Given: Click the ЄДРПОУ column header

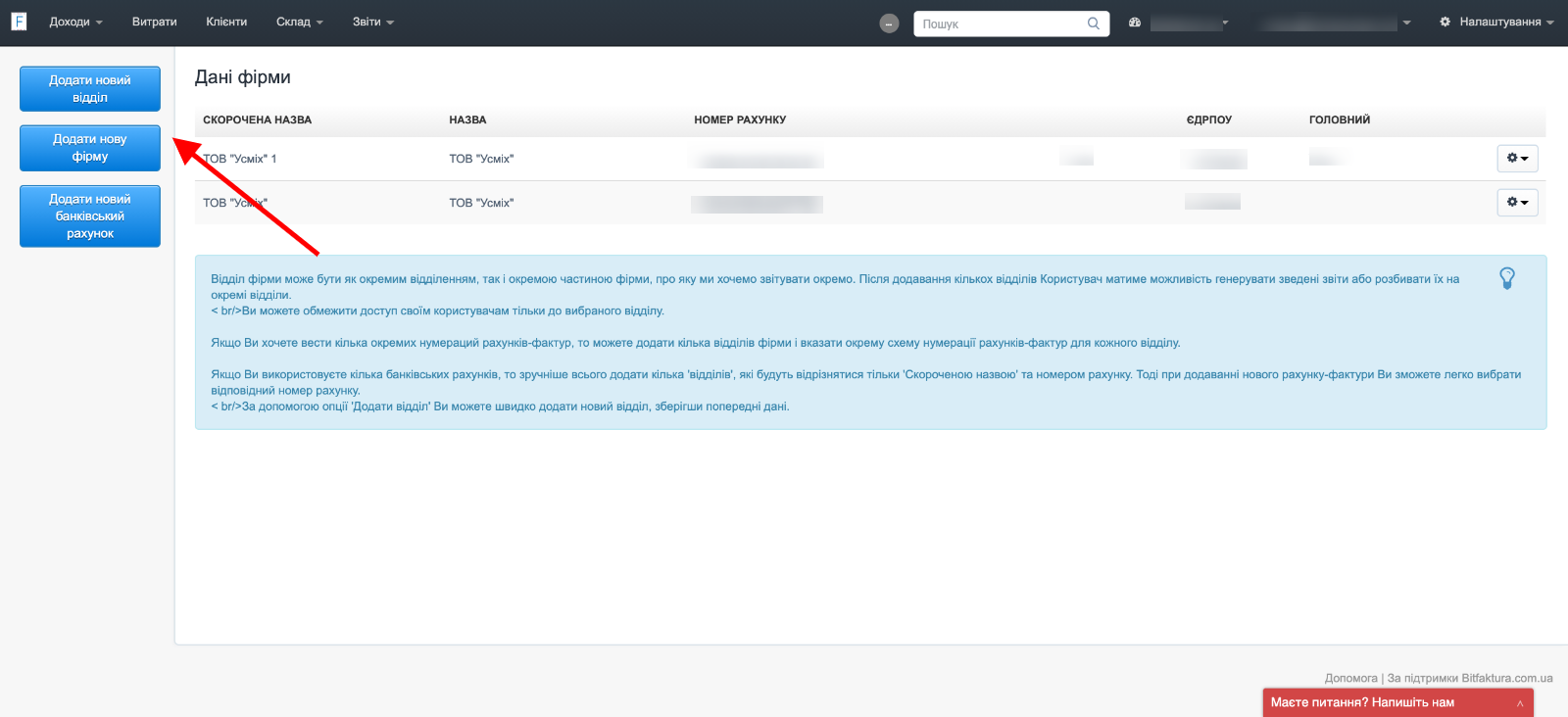Looking at the screenshot, I should [x=1209, y=119].
